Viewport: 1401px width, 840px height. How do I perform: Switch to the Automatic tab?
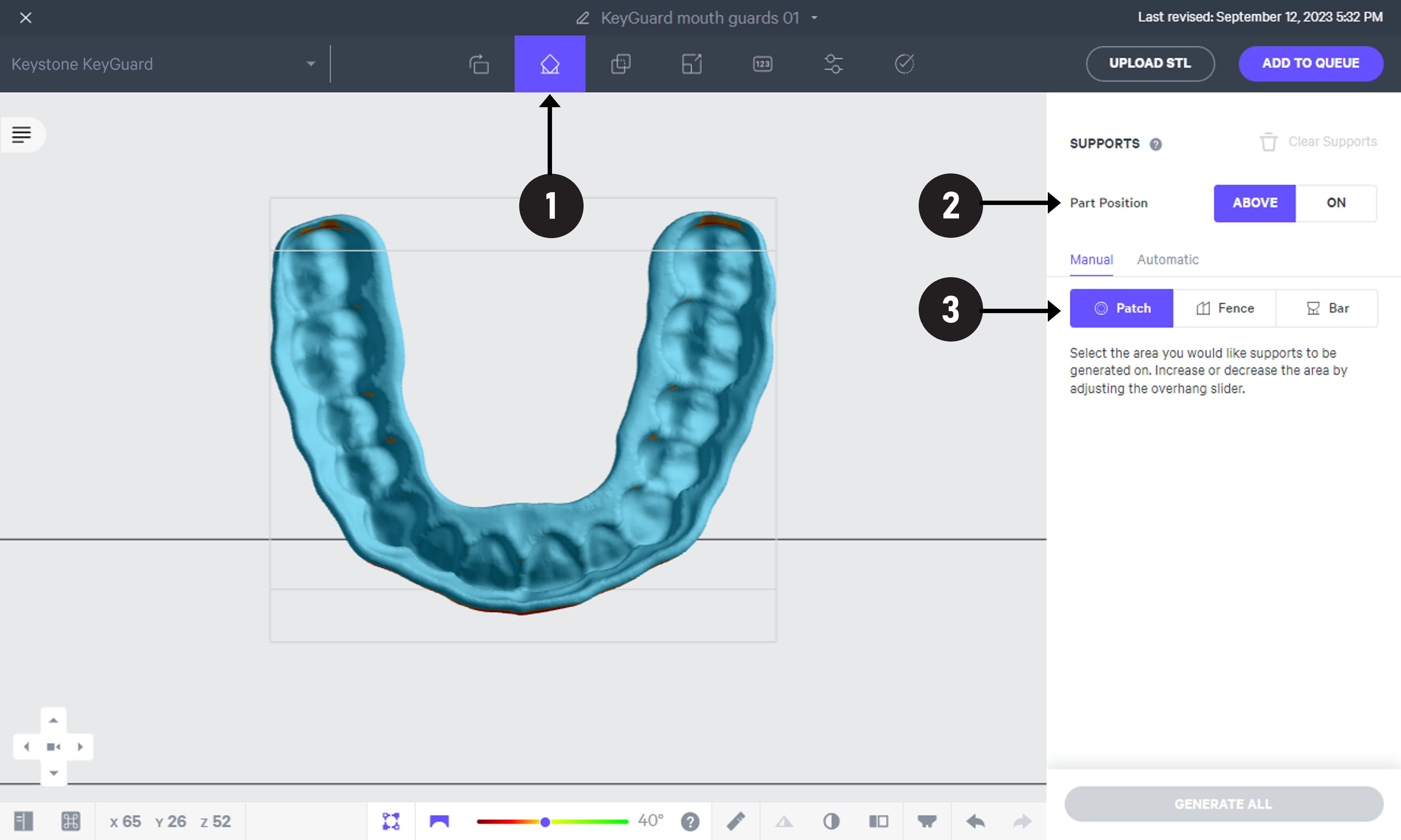coord(1168,260)
